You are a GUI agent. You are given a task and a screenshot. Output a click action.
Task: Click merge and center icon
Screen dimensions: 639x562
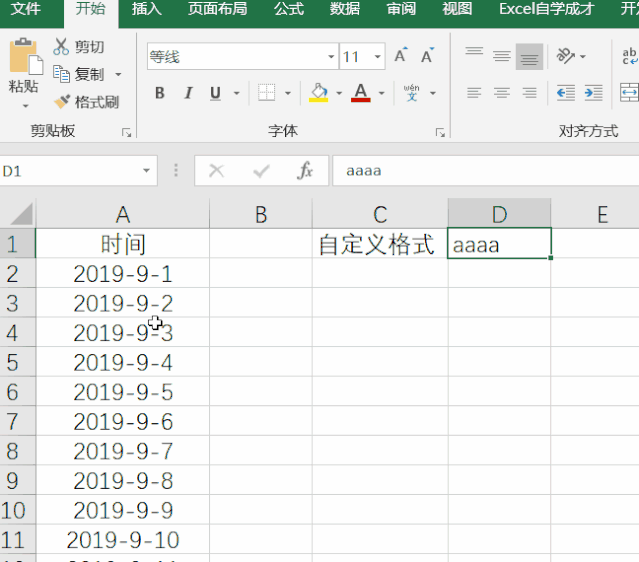[x=629, y=93]
